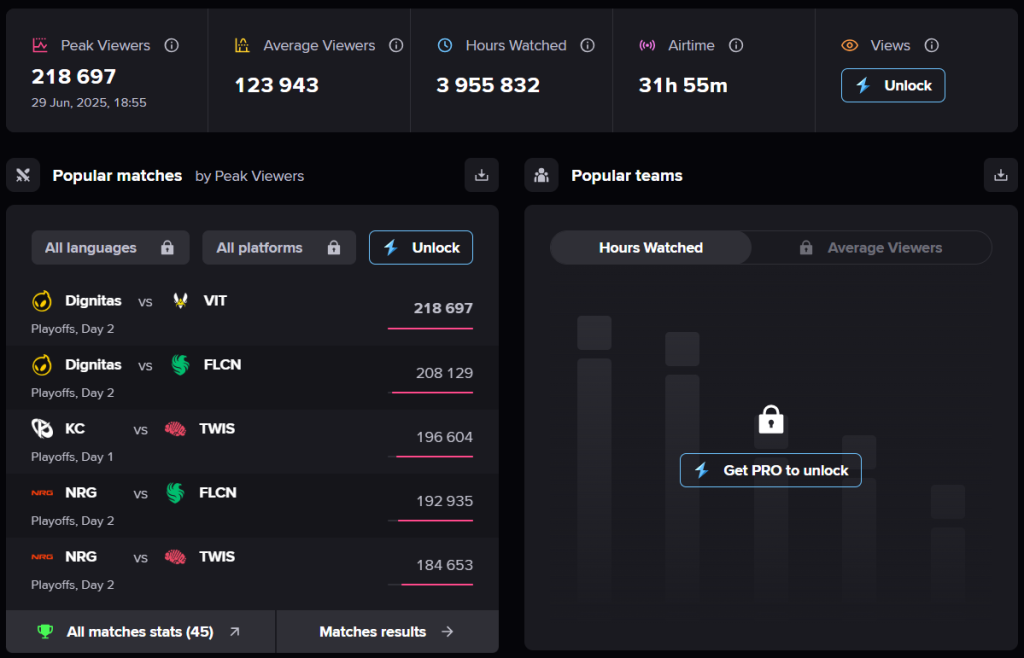The image size is (1024, 658).
Task: Click the KC vs TWIS viewer bar
Action: coord(434,456)
